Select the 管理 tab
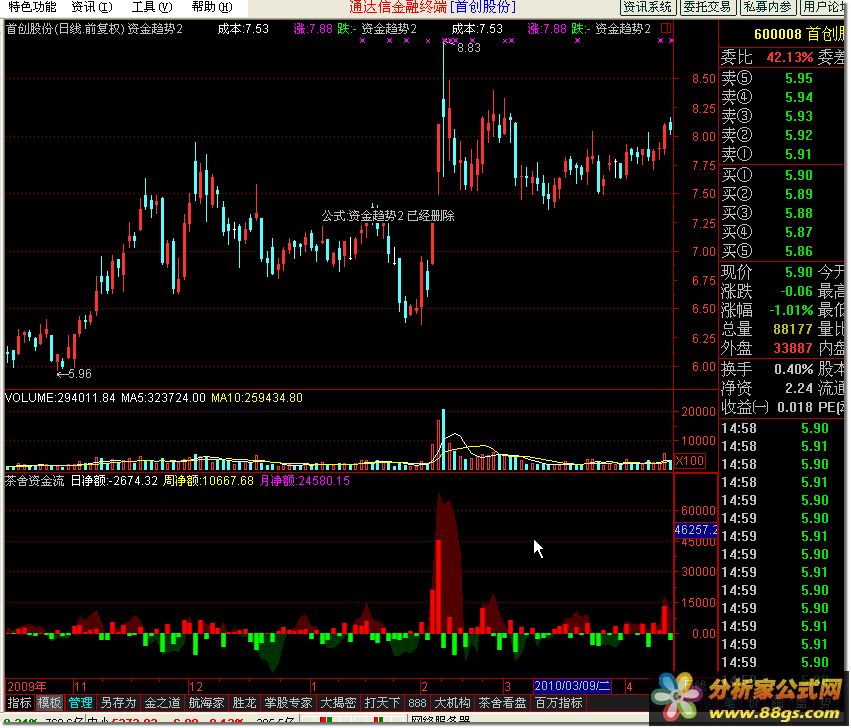The image size is (851, 728). 80,702
